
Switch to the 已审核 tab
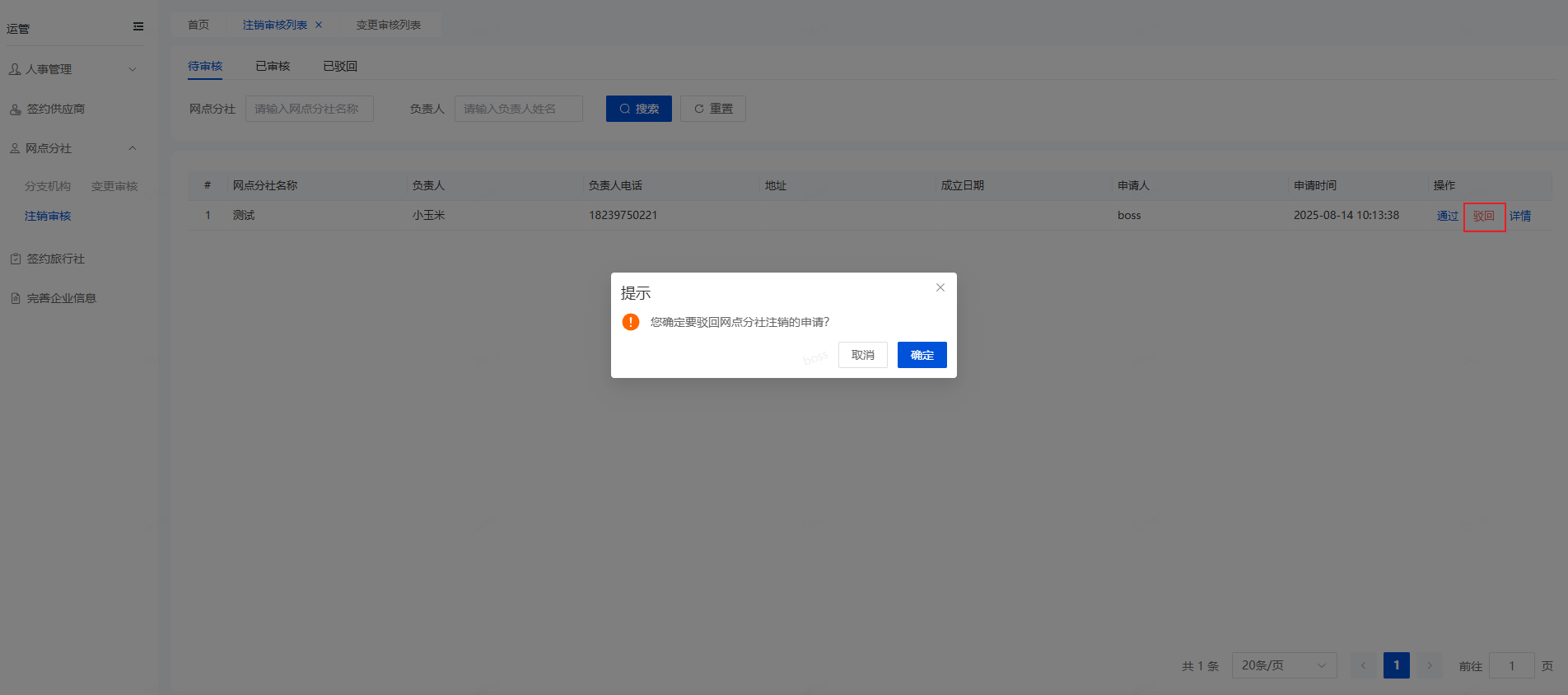[x=273, y=67]
